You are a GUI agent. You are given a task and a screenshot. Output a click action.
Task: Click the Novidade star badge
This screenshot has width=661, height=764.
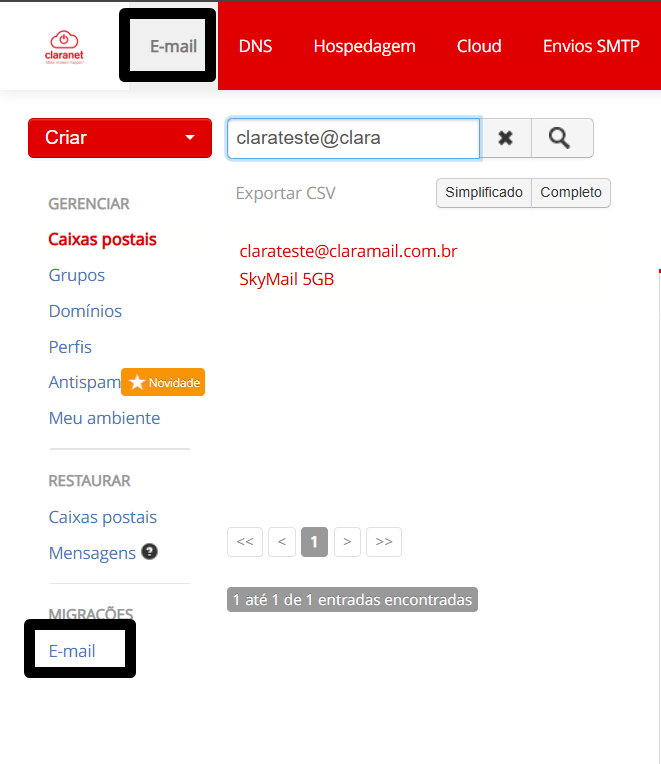(x=163, y=382)
